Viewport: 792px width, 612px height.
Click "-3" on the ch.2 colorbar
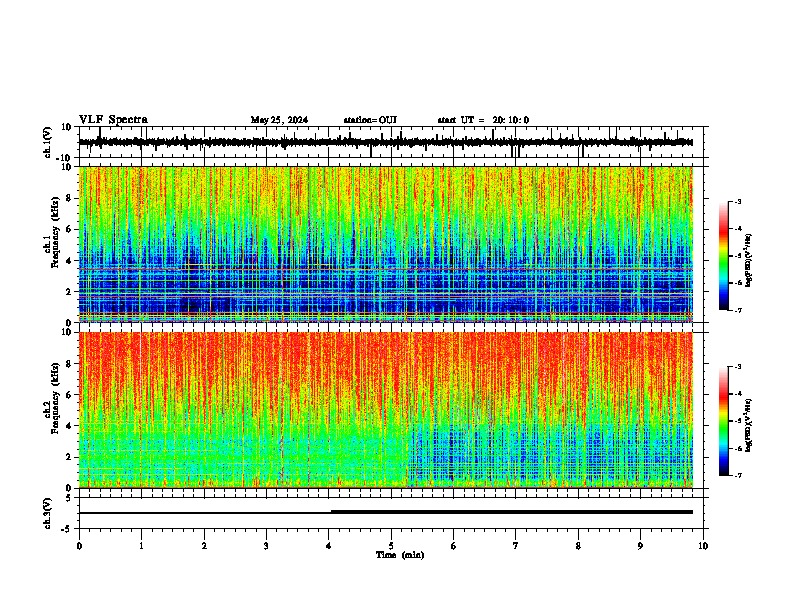[738, 367]
